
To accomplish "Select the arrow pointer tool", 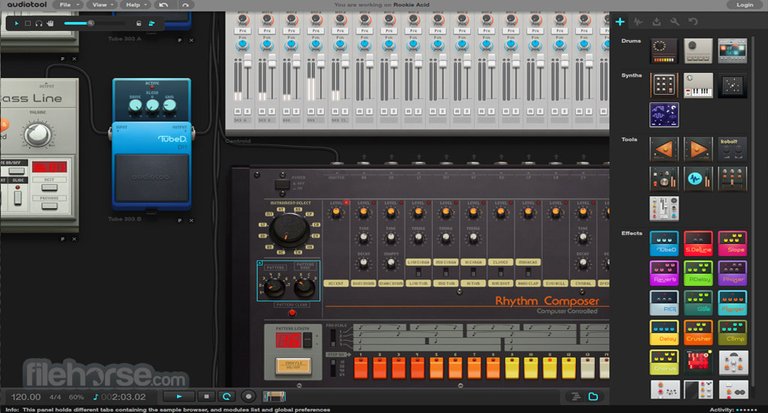I will (x=17, y=24).
